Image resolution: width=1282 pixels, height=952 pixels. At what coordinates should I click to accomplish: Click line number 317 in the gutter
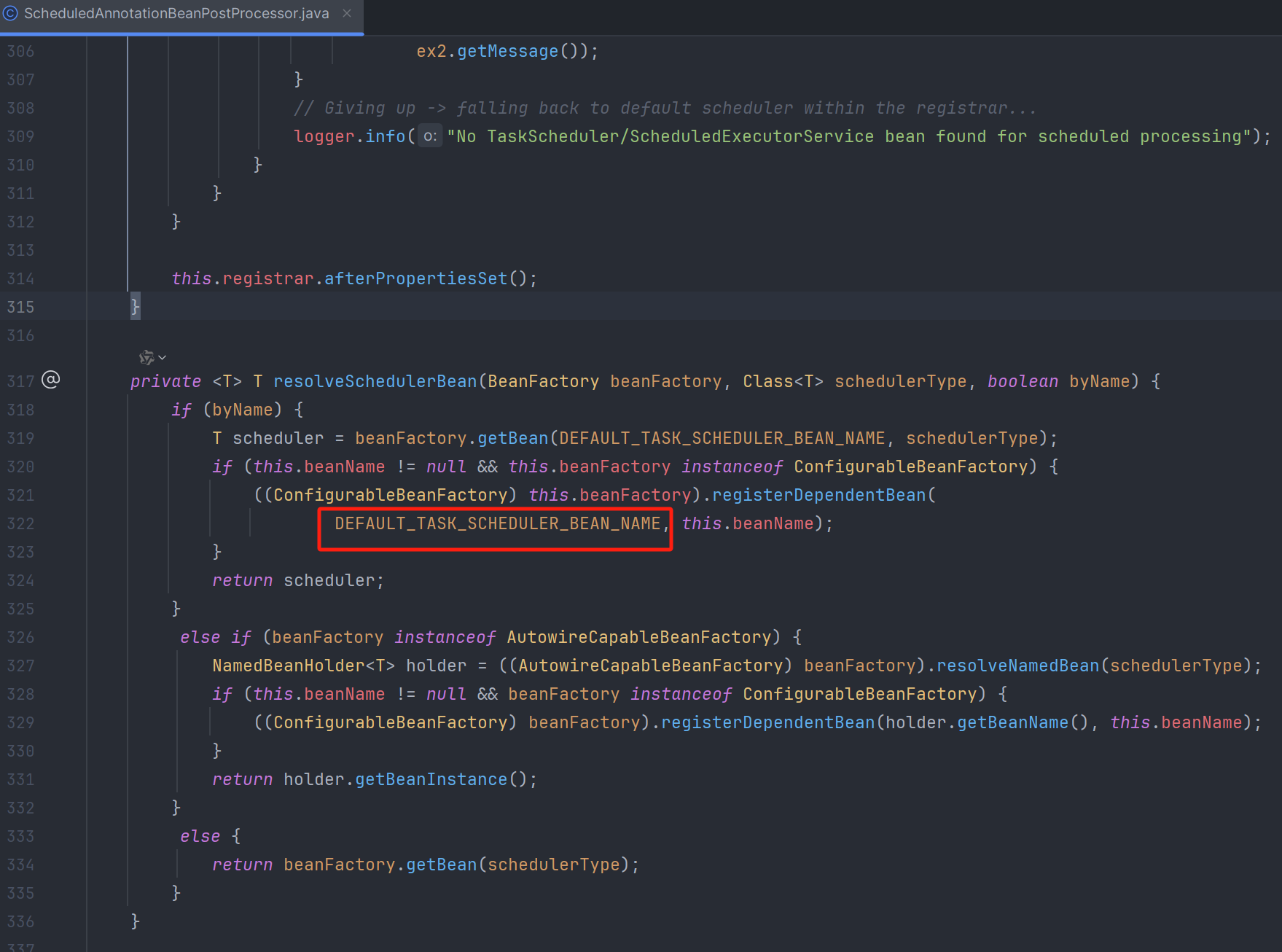pos(20,381)
